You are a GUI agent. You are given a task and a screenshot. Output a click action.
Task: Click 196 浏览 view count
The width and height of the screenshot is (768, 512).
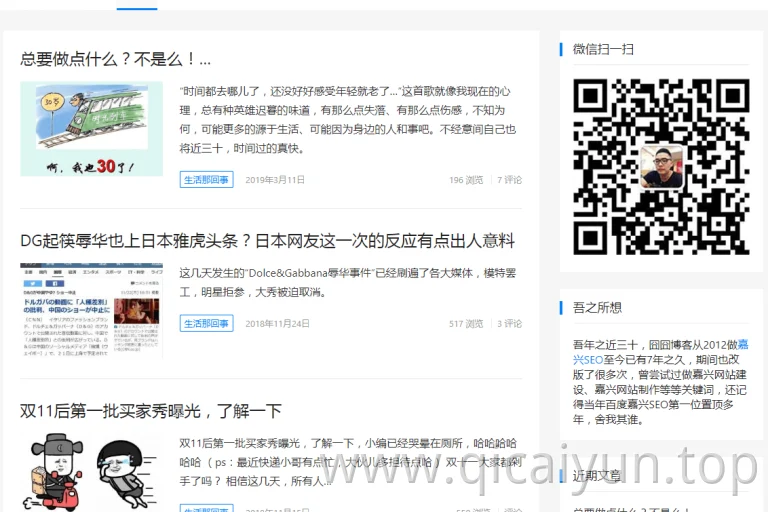466,180
